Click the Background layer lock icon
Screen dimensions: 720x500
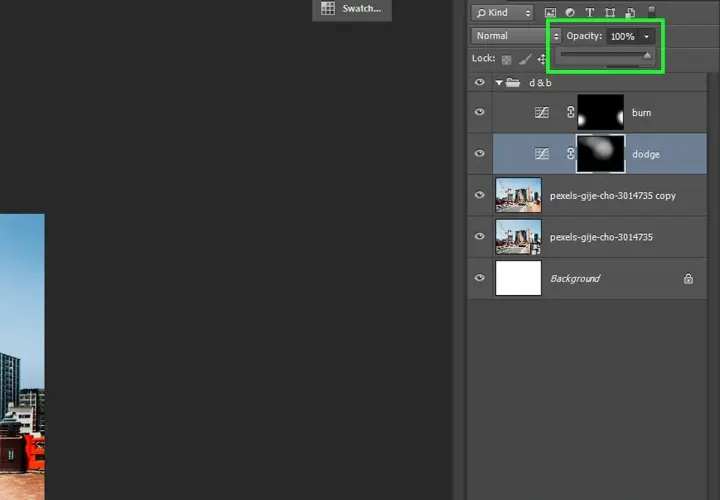(688, 278)
